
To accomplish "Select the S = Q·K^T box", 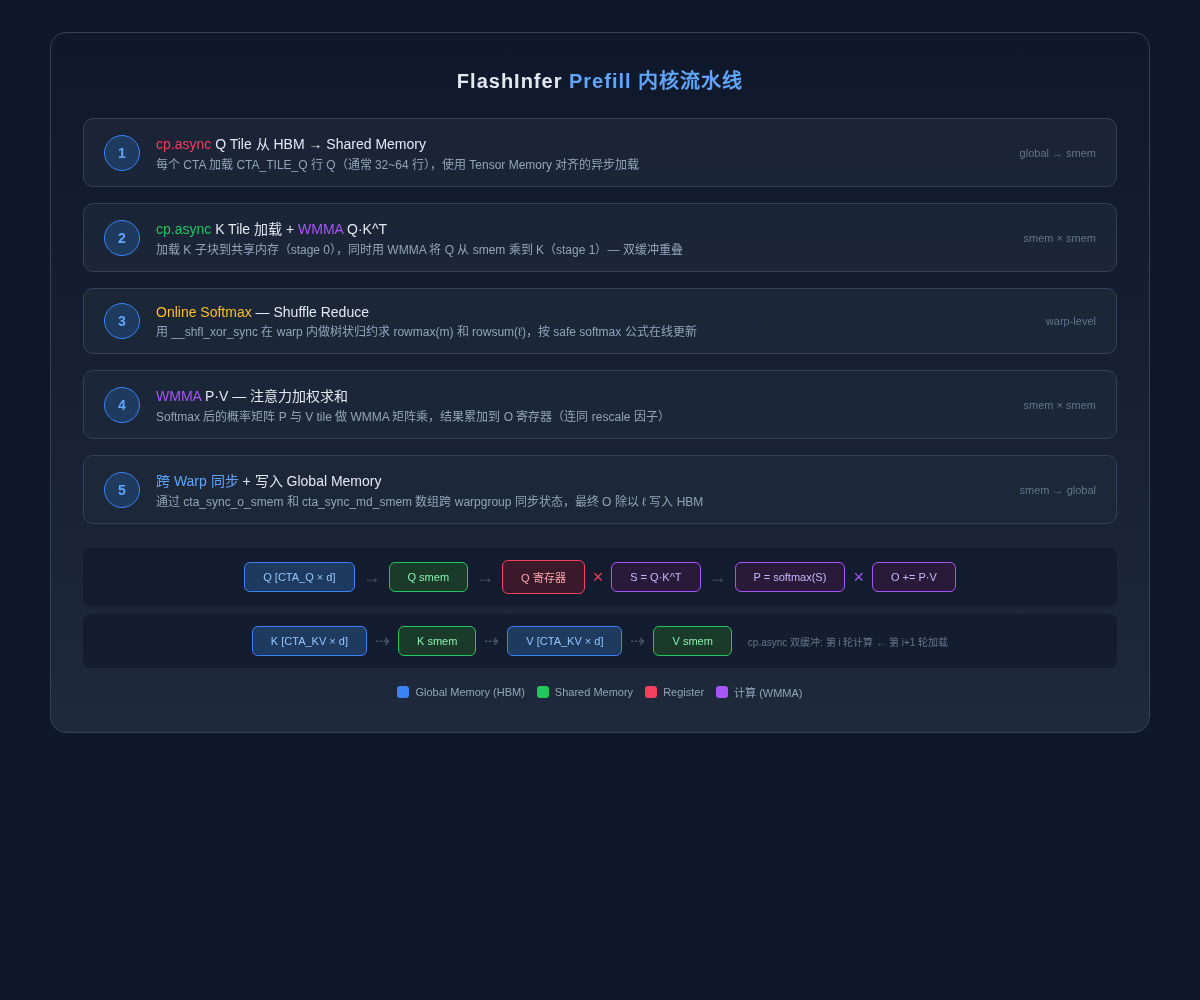I will tap(656, 577).
